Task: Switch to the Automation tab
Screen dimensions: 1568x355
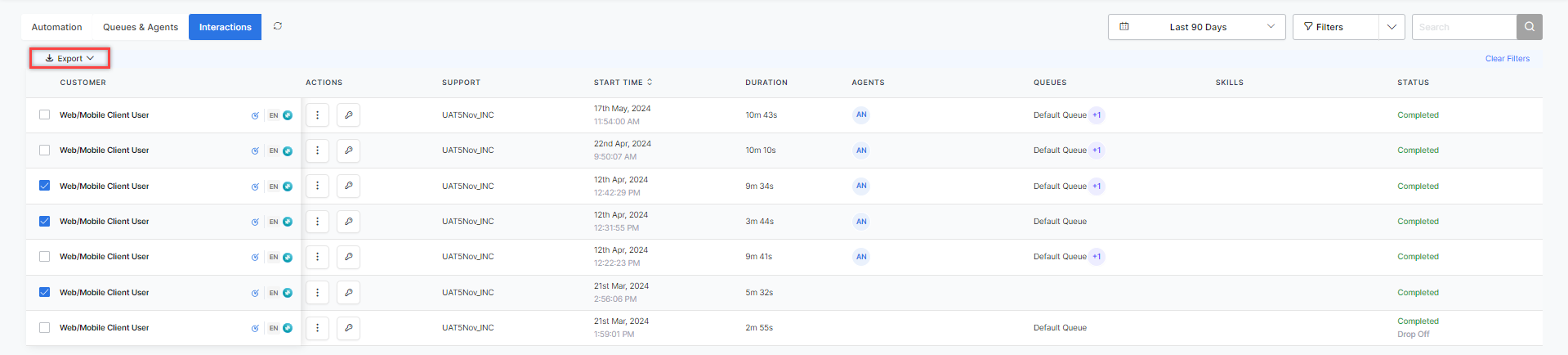Action: [x=56, y=27]
